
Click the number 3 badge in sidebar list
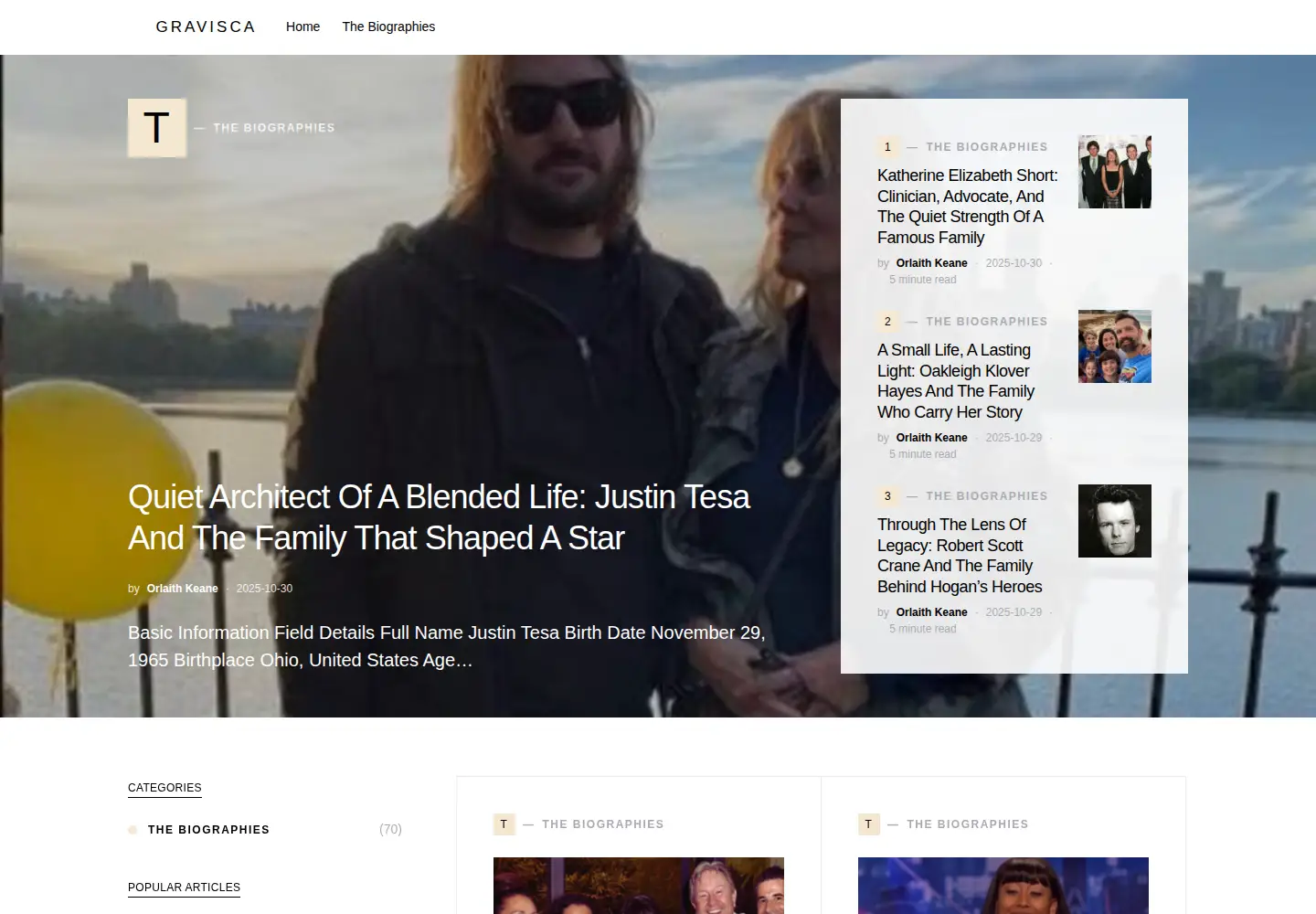(887, 495)
